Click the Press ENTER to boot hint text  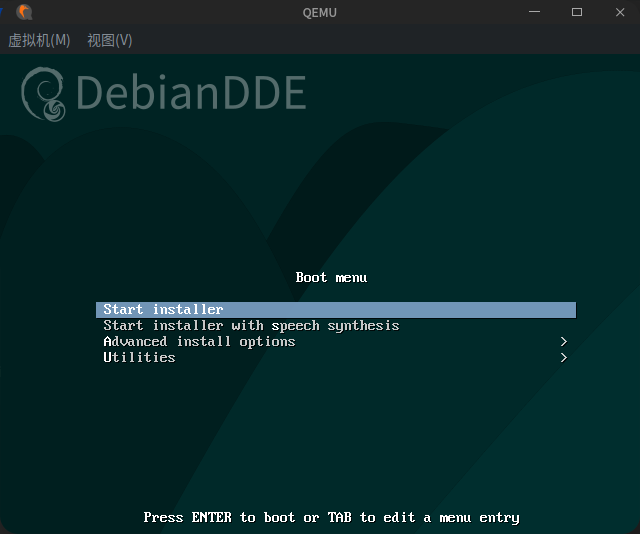tap(331, 518)
